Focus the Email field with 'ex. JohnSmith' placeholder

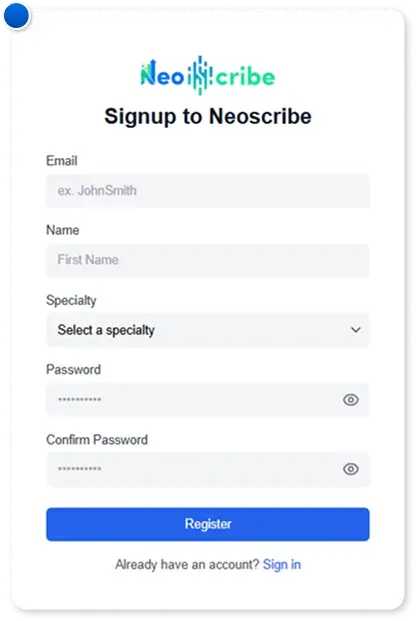tap(208, 191)
